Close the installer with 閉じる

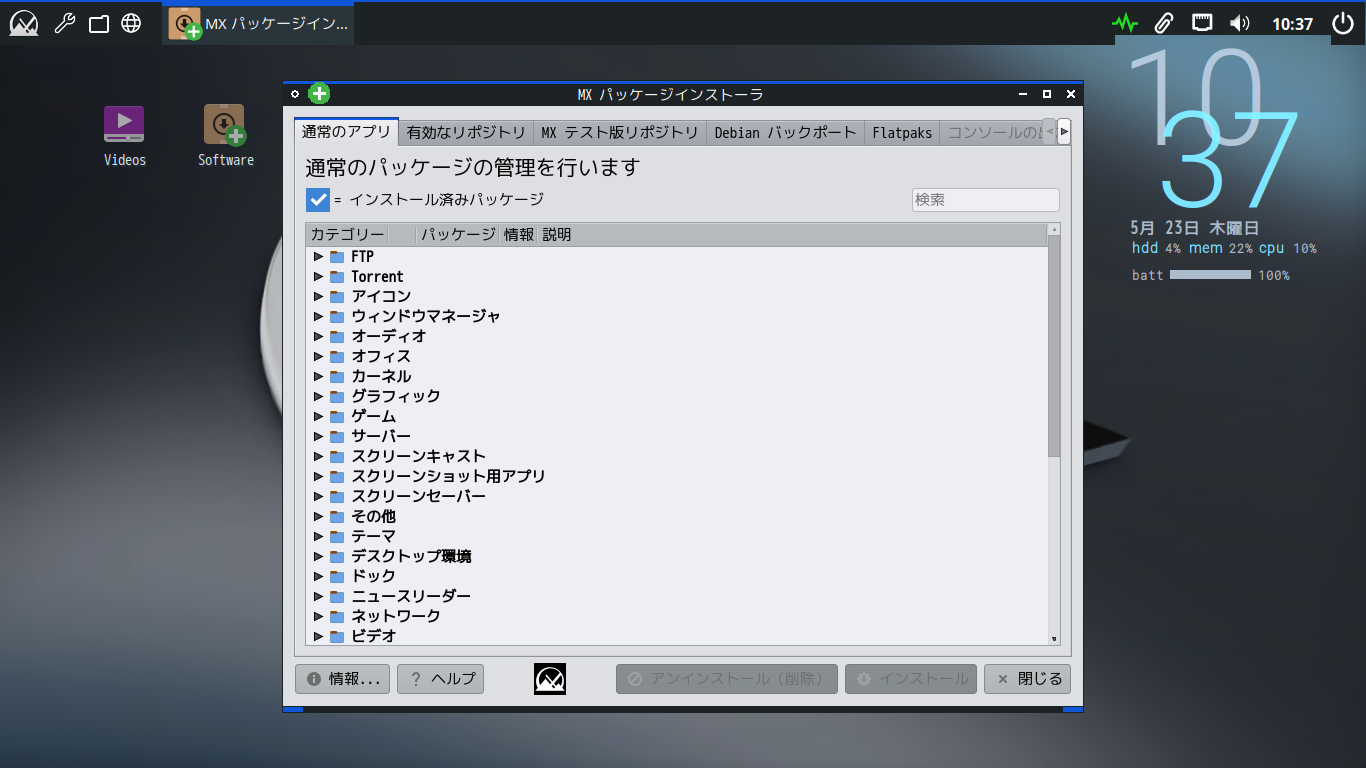coord(1028,679)
